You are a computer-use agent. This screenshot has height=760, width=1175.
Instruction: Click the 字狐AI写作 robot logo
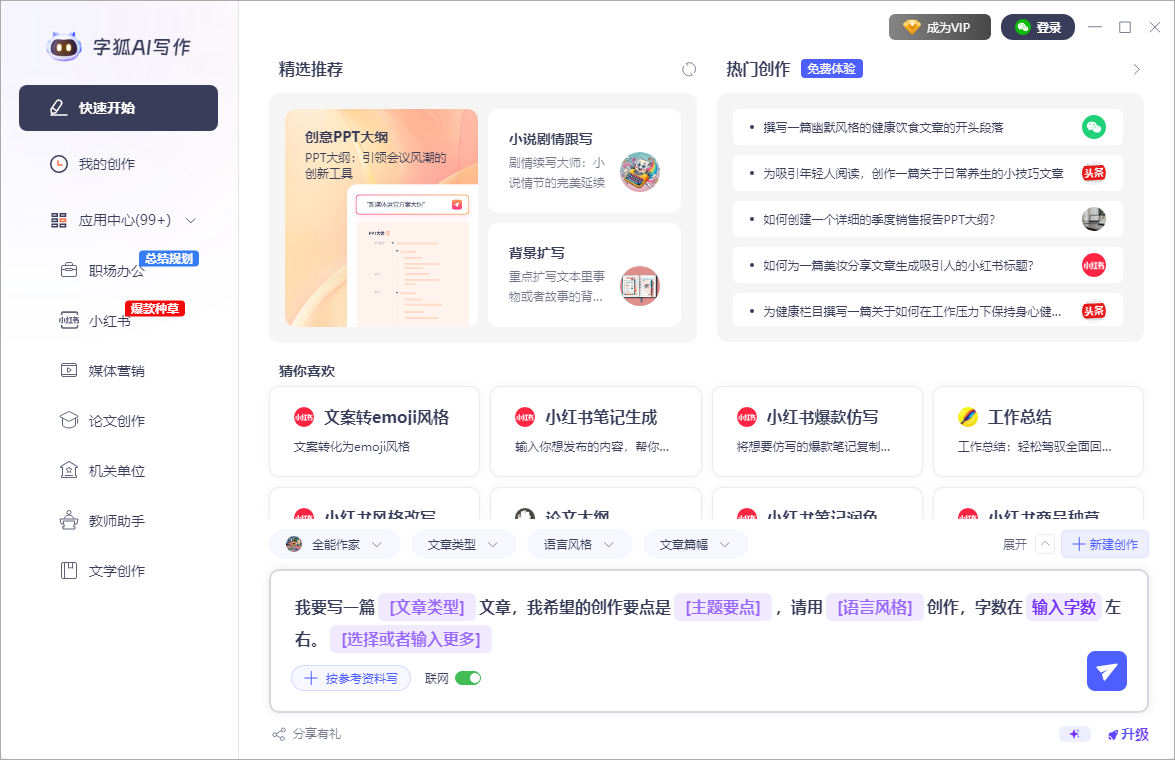click(64, 46)
